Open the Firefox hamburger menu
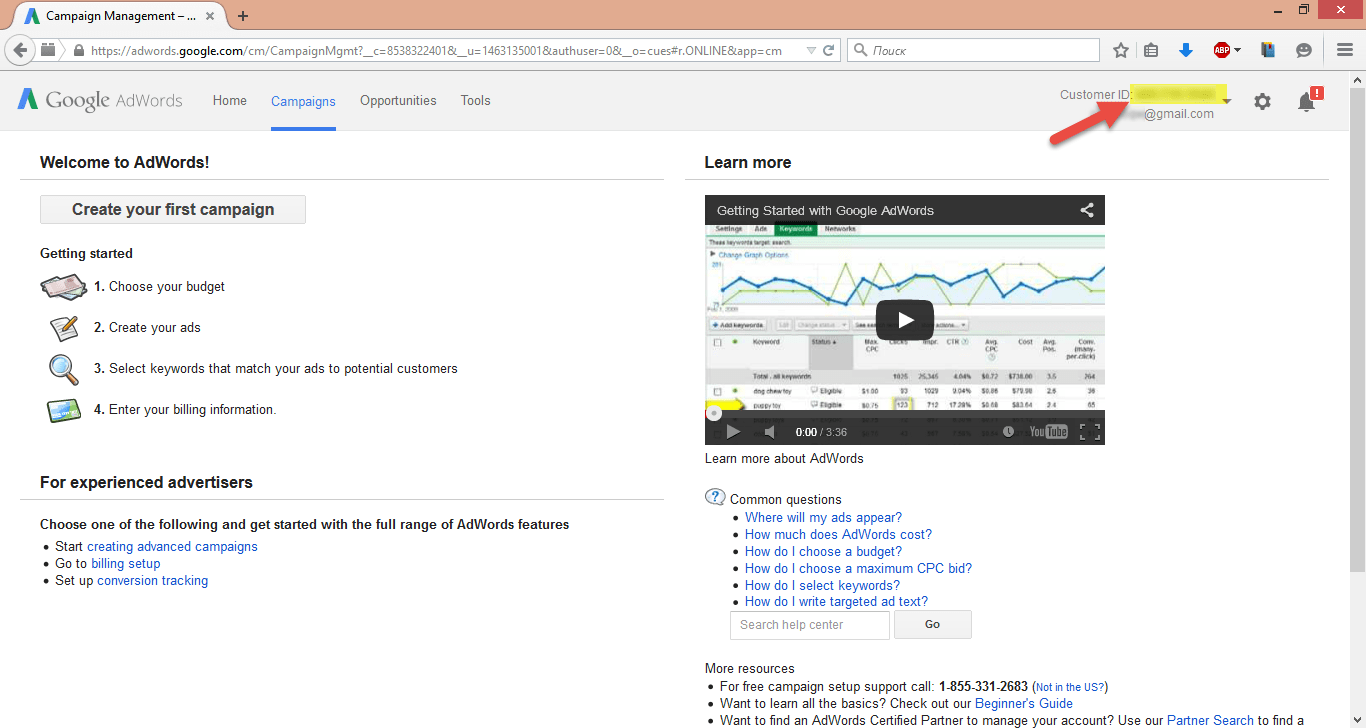 point(1345,50)
